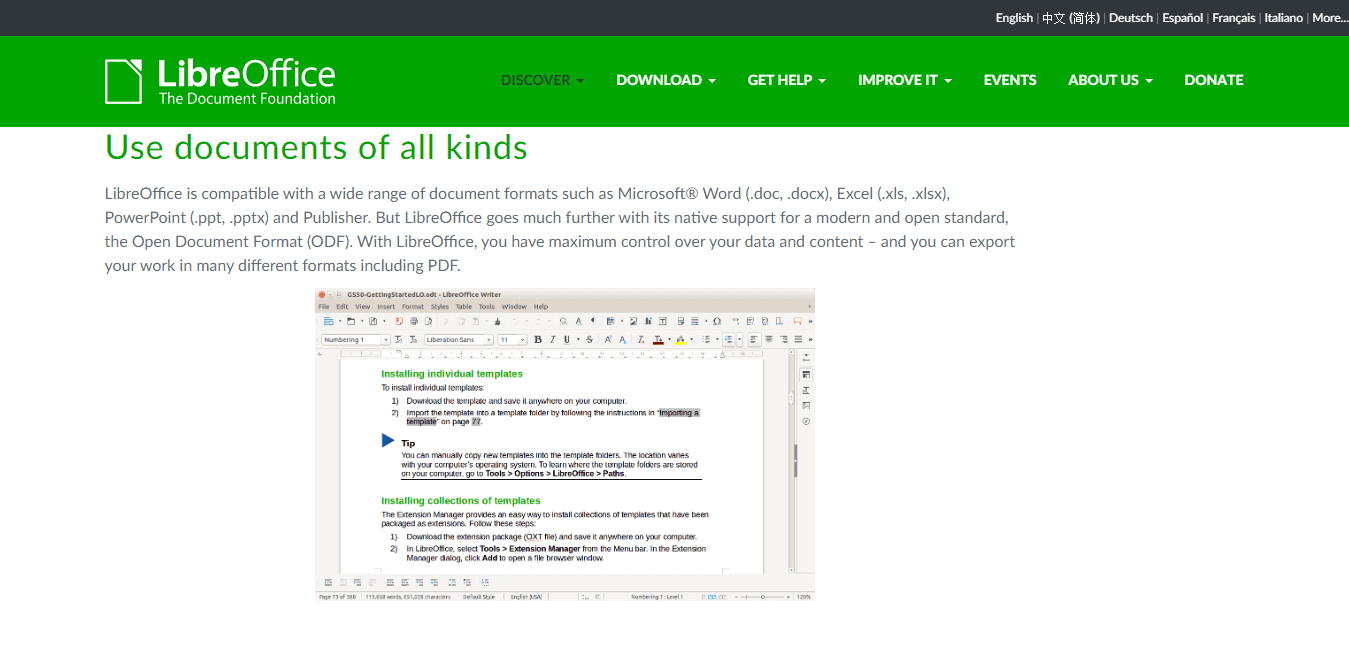
Task: Switch site language to 中文 (简体)
Action: (x=1071, y=18)
